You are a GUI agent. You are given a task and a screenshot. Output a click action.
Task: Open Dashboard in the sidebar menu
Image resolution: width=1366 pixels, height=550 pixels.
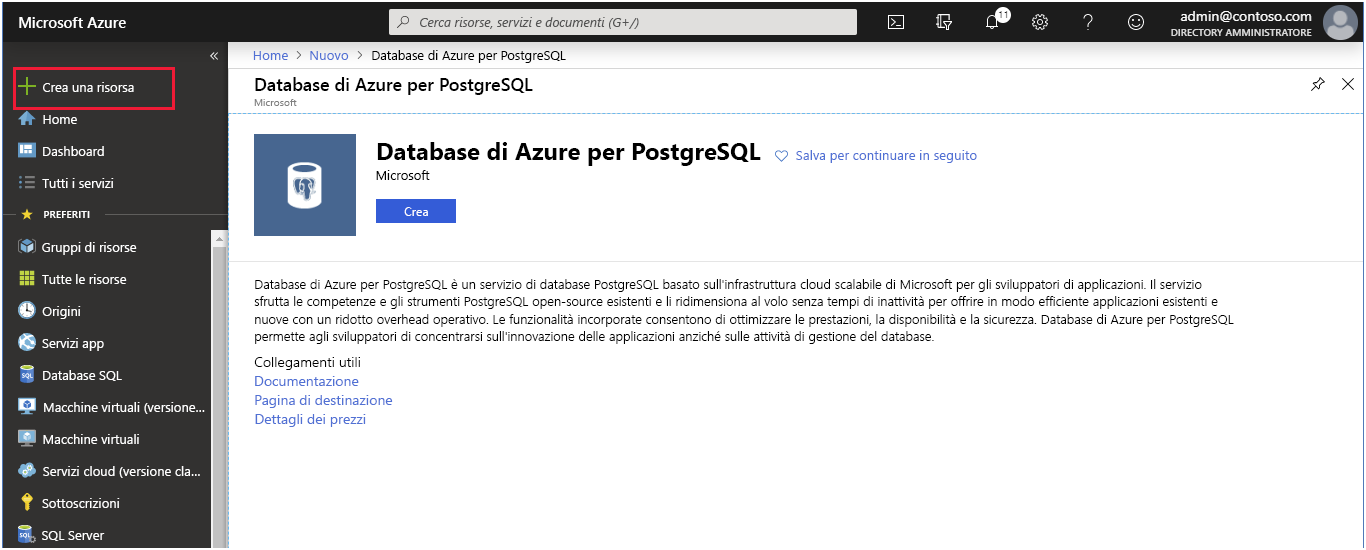tap(73, 152)
